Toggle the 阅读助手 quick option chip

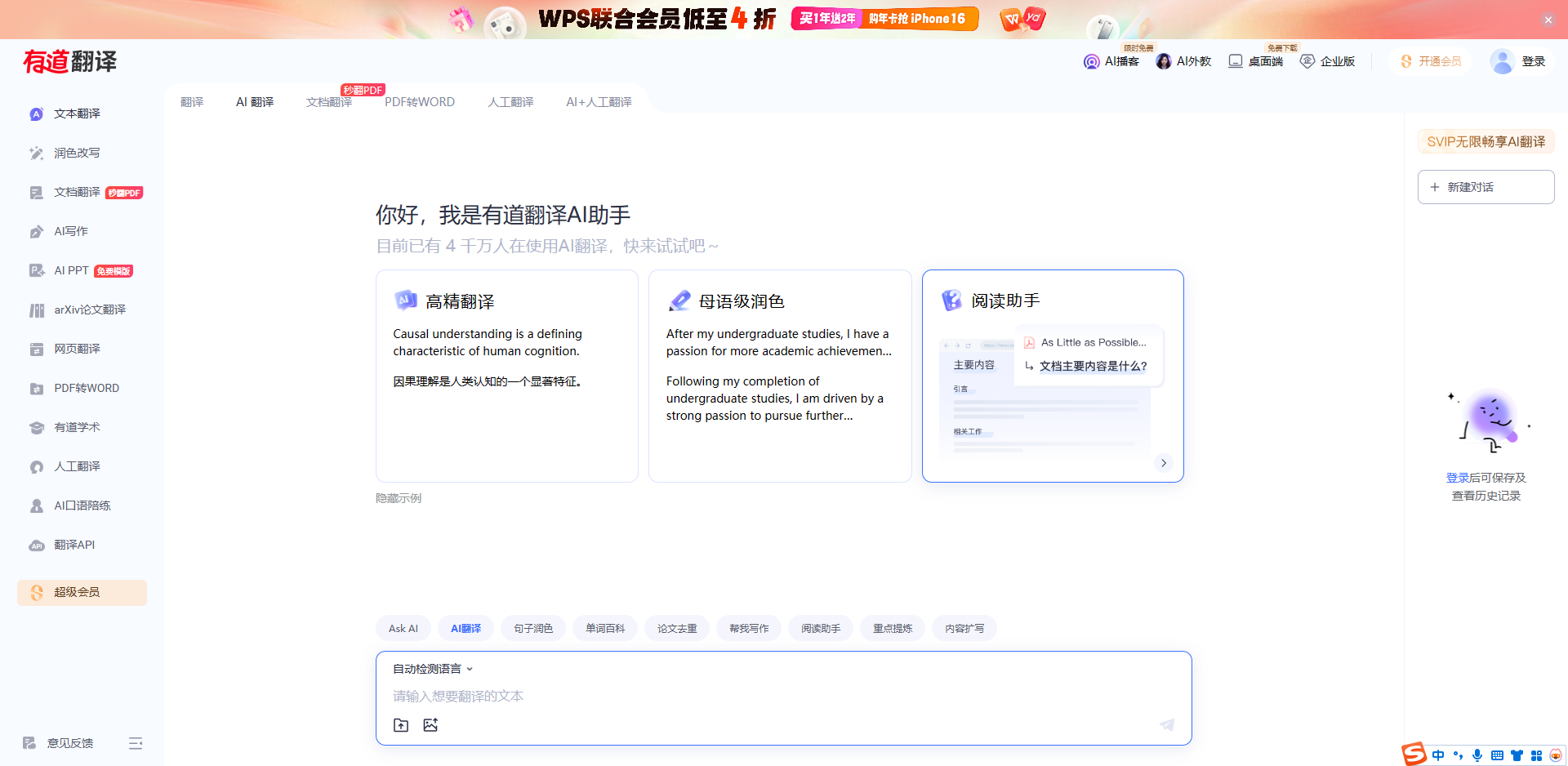[820, 628]
